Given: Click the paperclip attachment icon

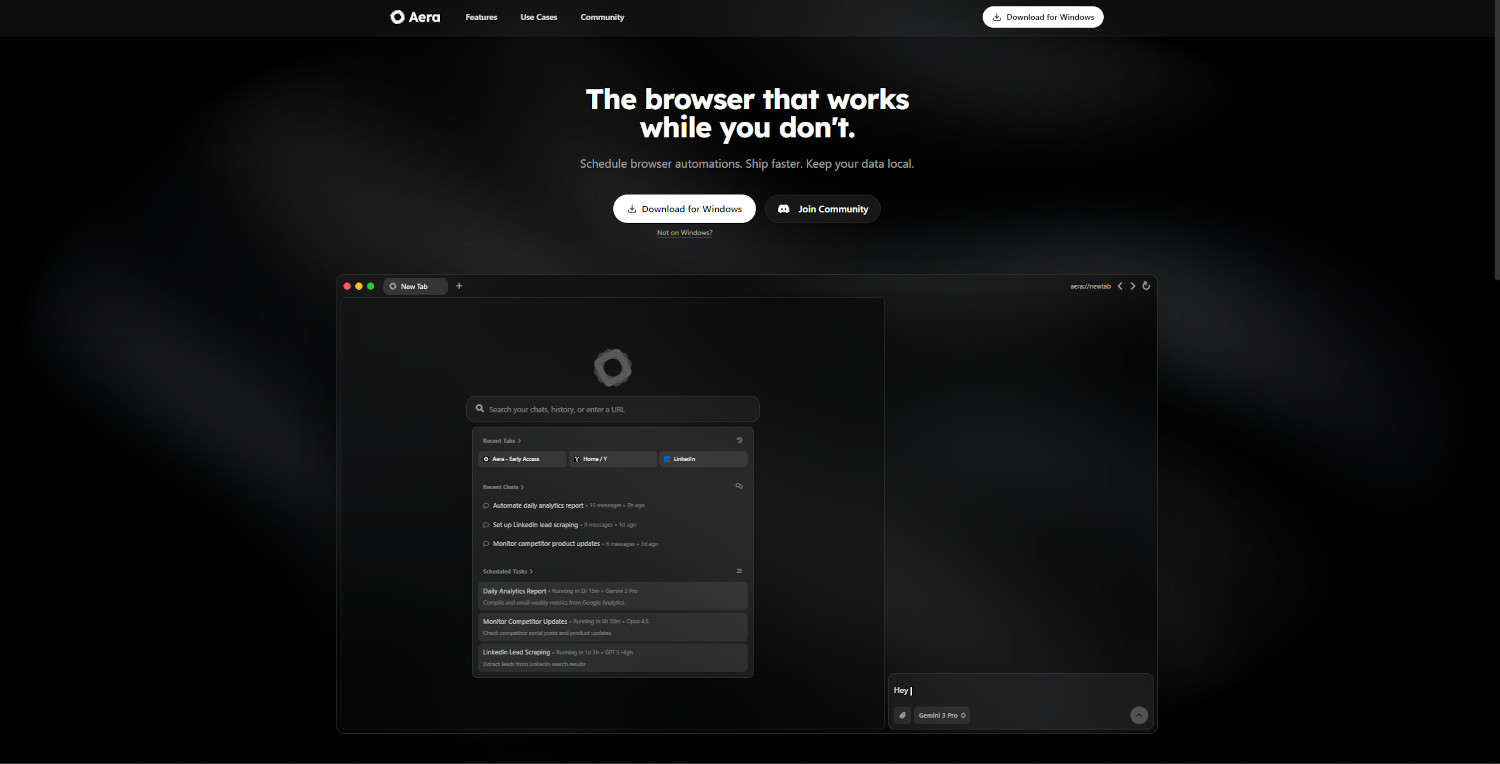Looking at the screenshot, I should 902,715.
